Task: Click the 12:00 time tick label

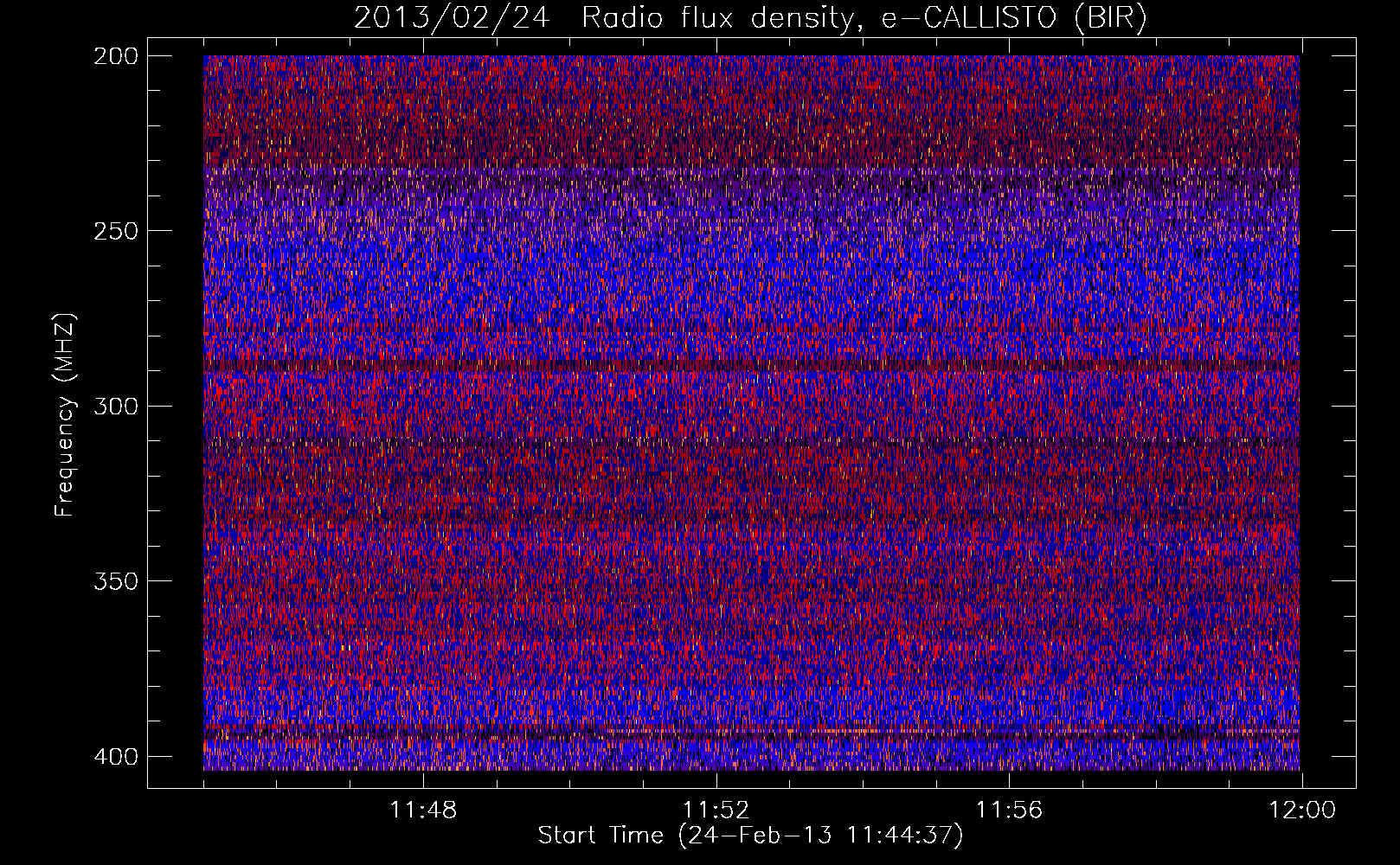Action: click(x=1302, y=811)
